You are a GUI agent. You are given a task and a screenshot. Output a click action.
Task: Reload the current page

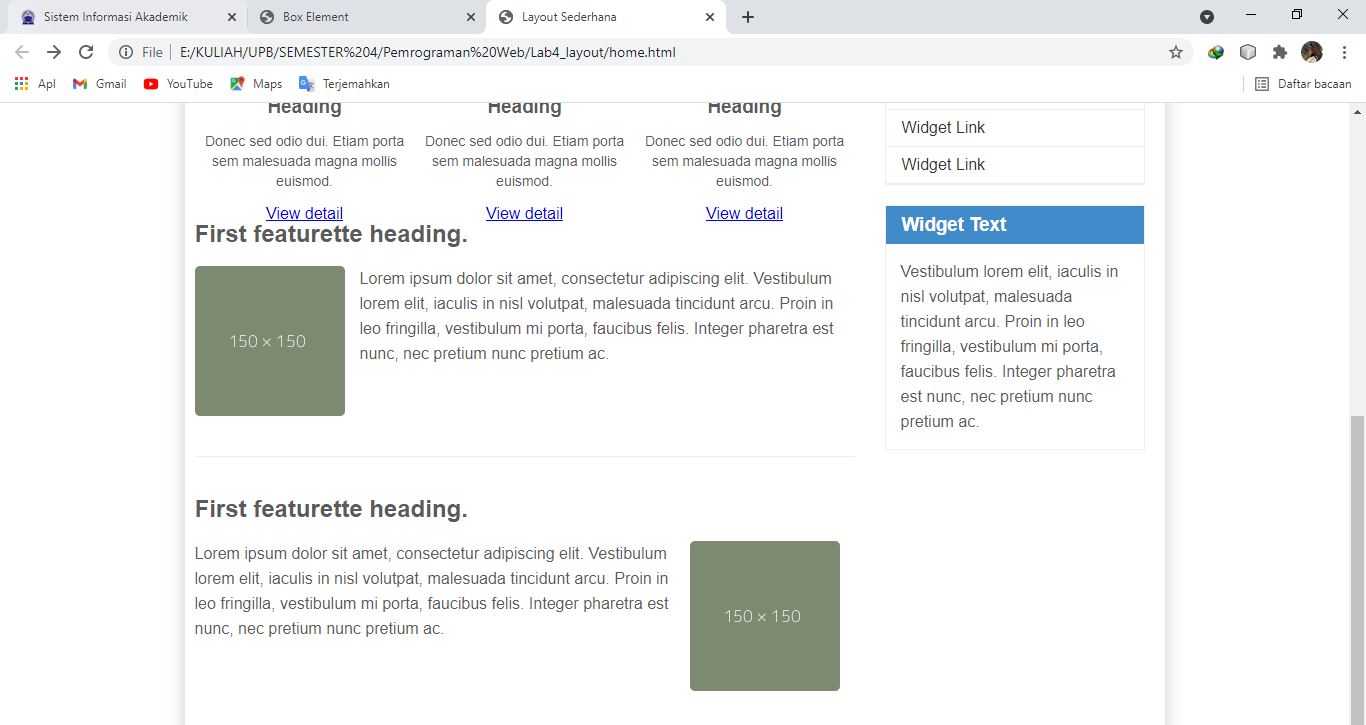[87, 50]
